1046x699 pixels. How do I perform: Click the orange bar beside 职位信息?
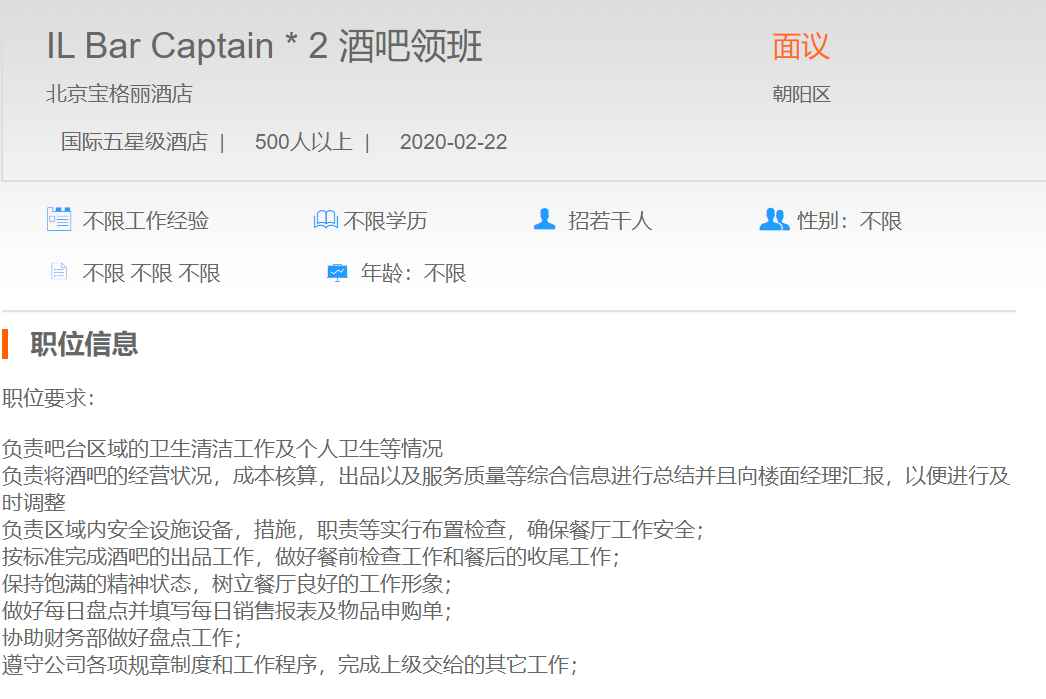point(5,344)
